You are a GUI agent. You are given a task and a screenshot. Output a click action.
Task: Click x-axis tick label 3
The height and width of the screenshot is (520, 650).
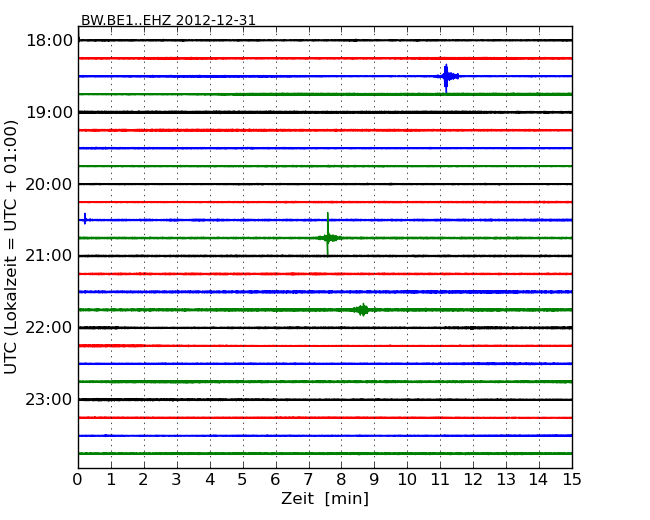click(176, 479)
